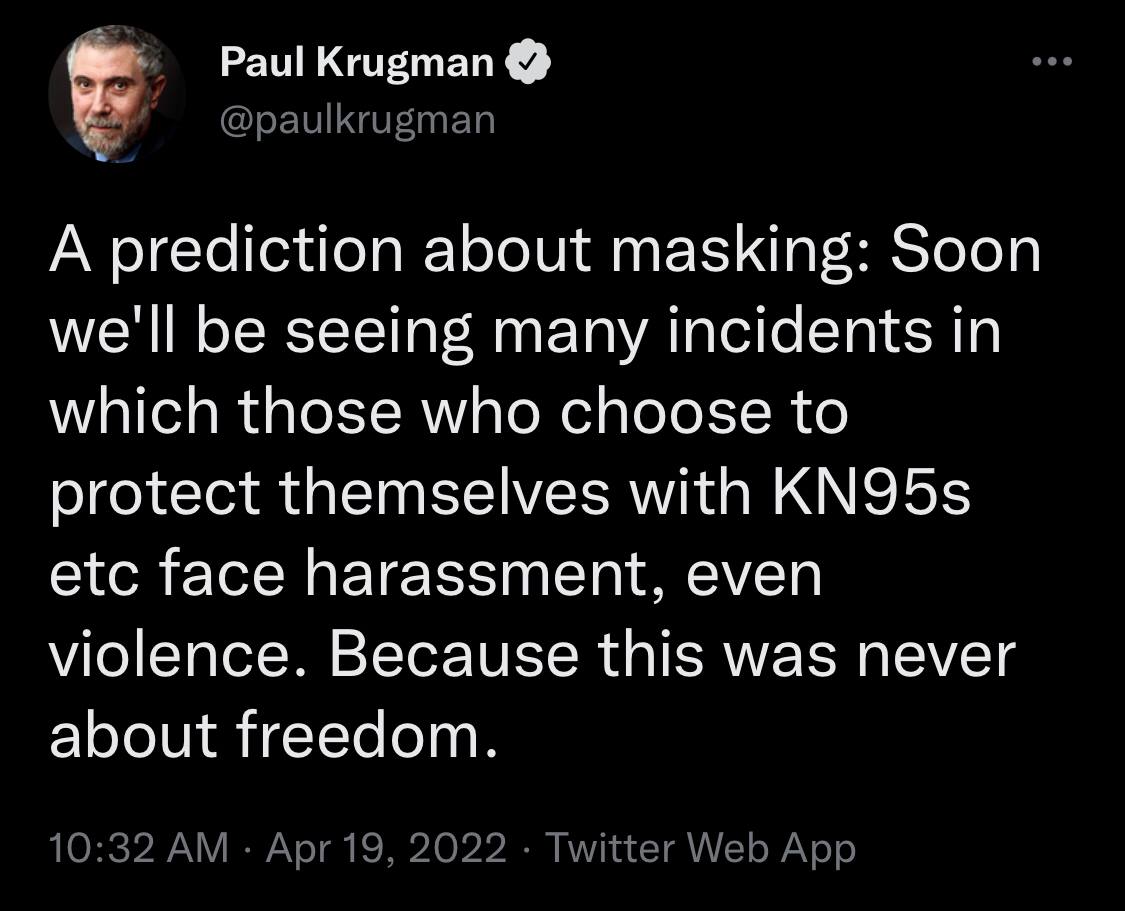
Task: Click the word "Because" in the tweet
Action: [x=454, y=655]
